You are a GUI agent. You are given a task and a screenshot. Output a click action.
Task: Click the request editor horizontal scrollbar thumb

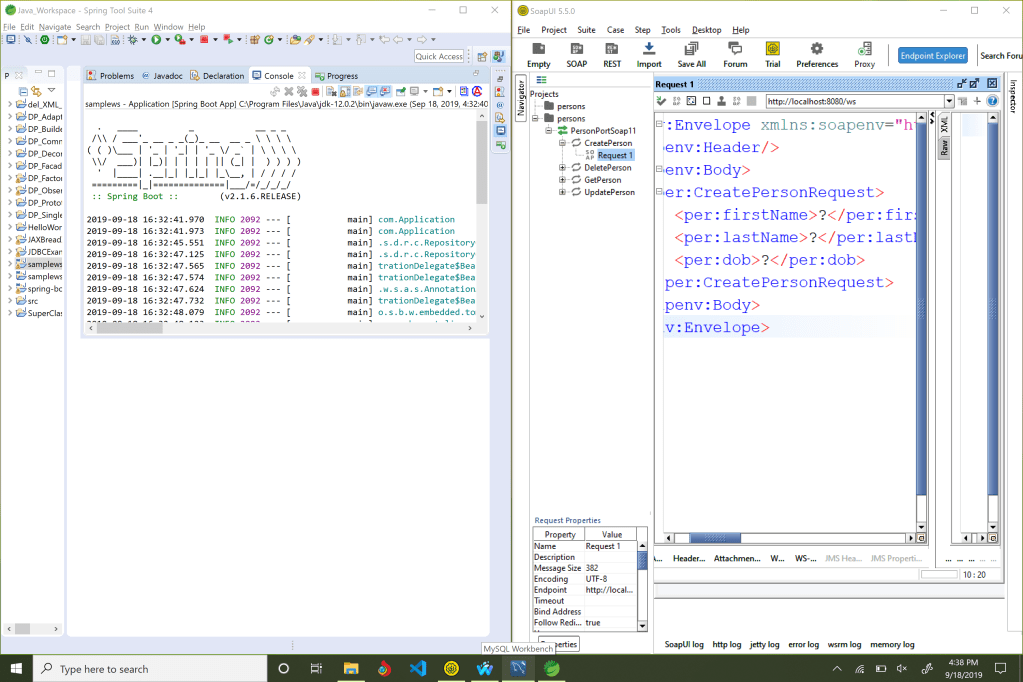(x=715, y=538)
